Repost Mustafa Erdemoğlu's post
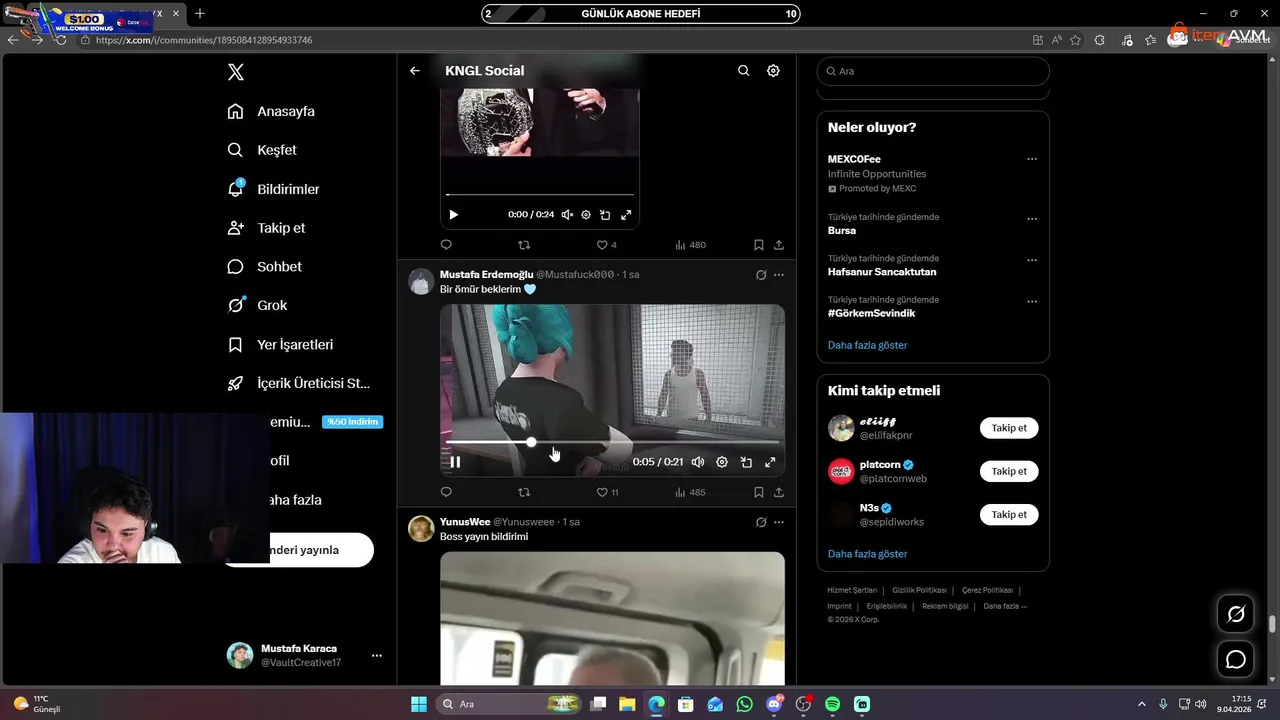This screenshot has width=1280, height=720. [524, 492]
